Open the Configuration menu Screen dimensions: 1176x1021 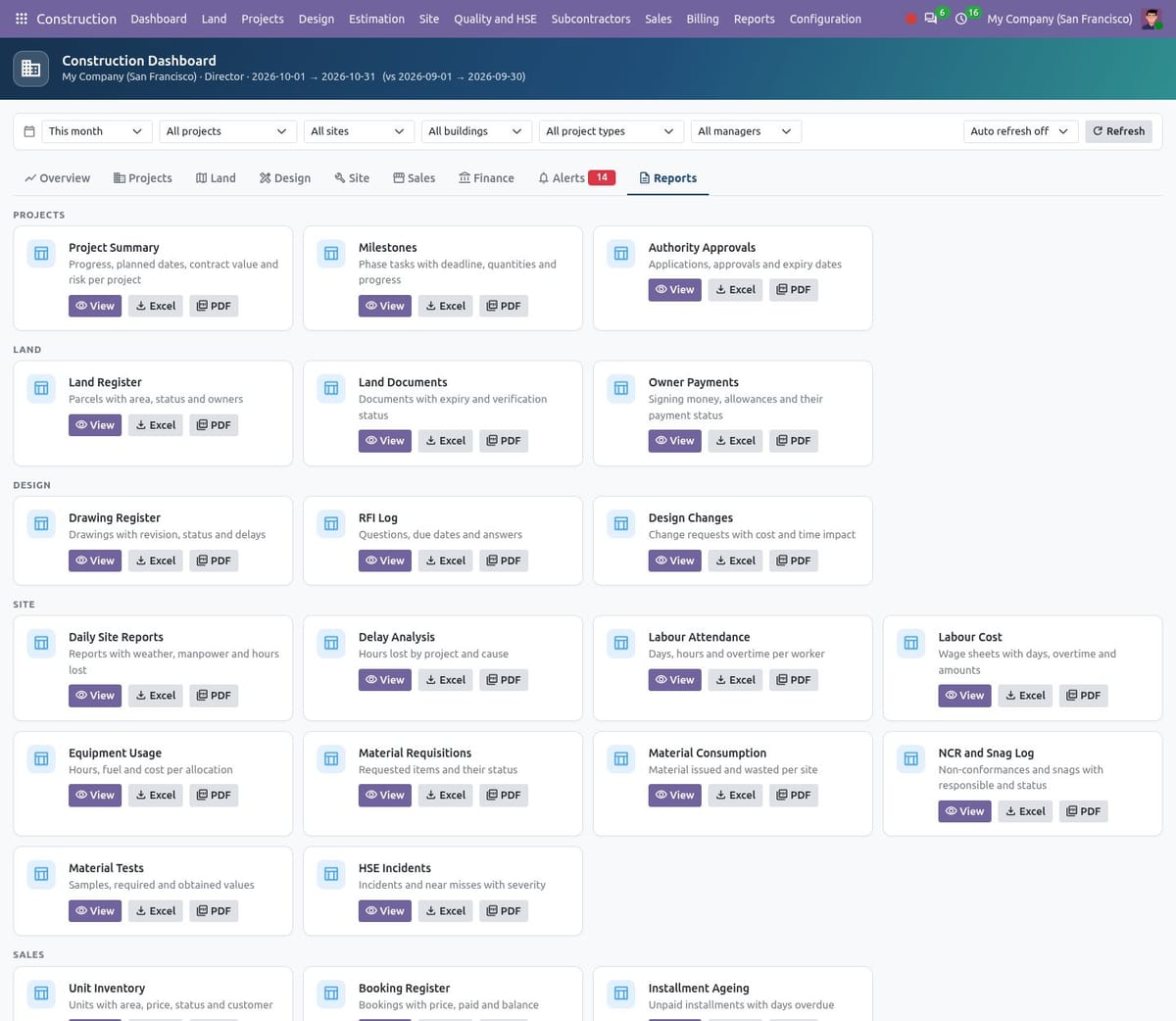tap(825, 19)
